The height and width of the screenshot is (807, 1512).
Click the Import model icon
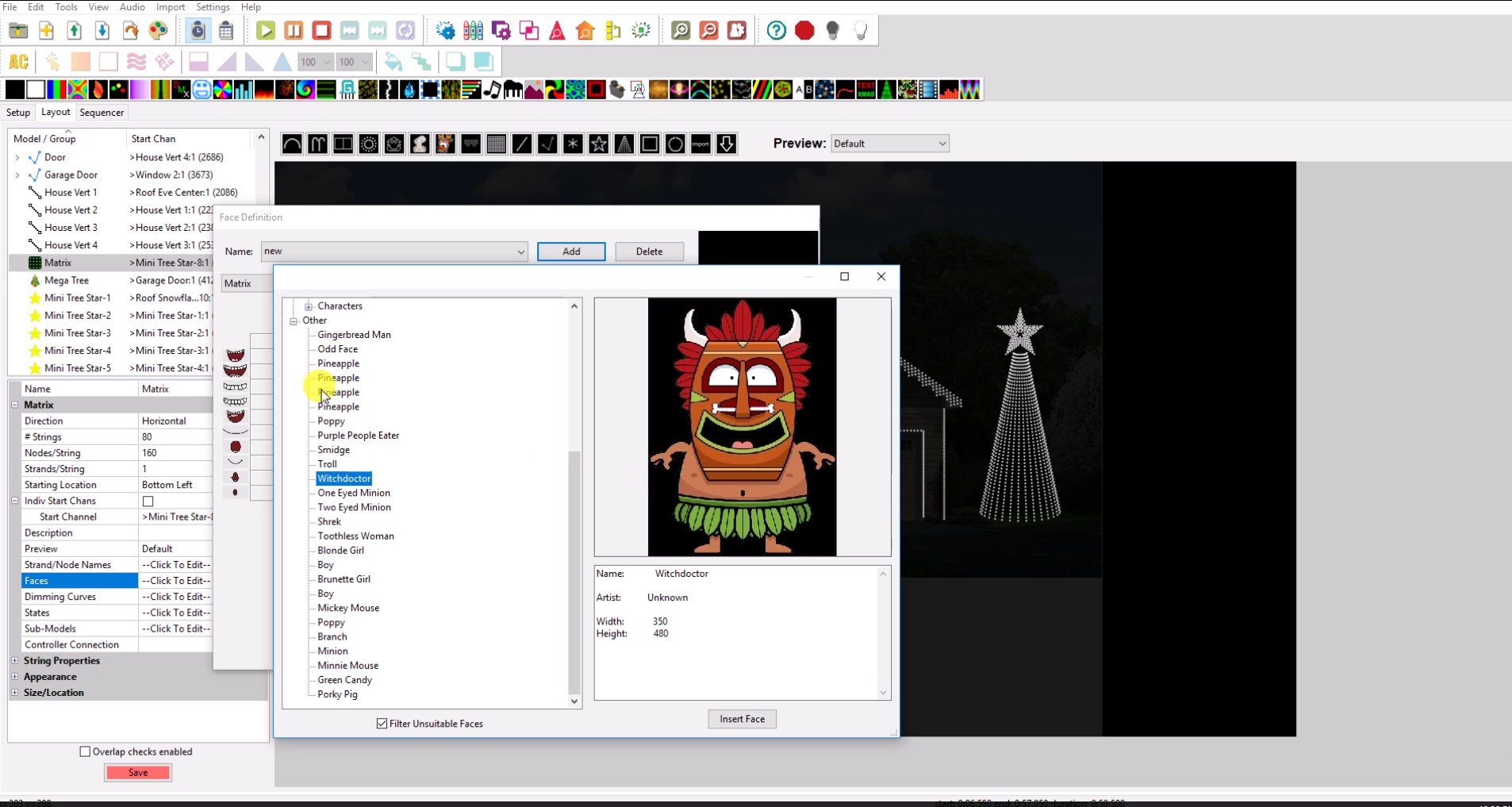pos(700,144)
